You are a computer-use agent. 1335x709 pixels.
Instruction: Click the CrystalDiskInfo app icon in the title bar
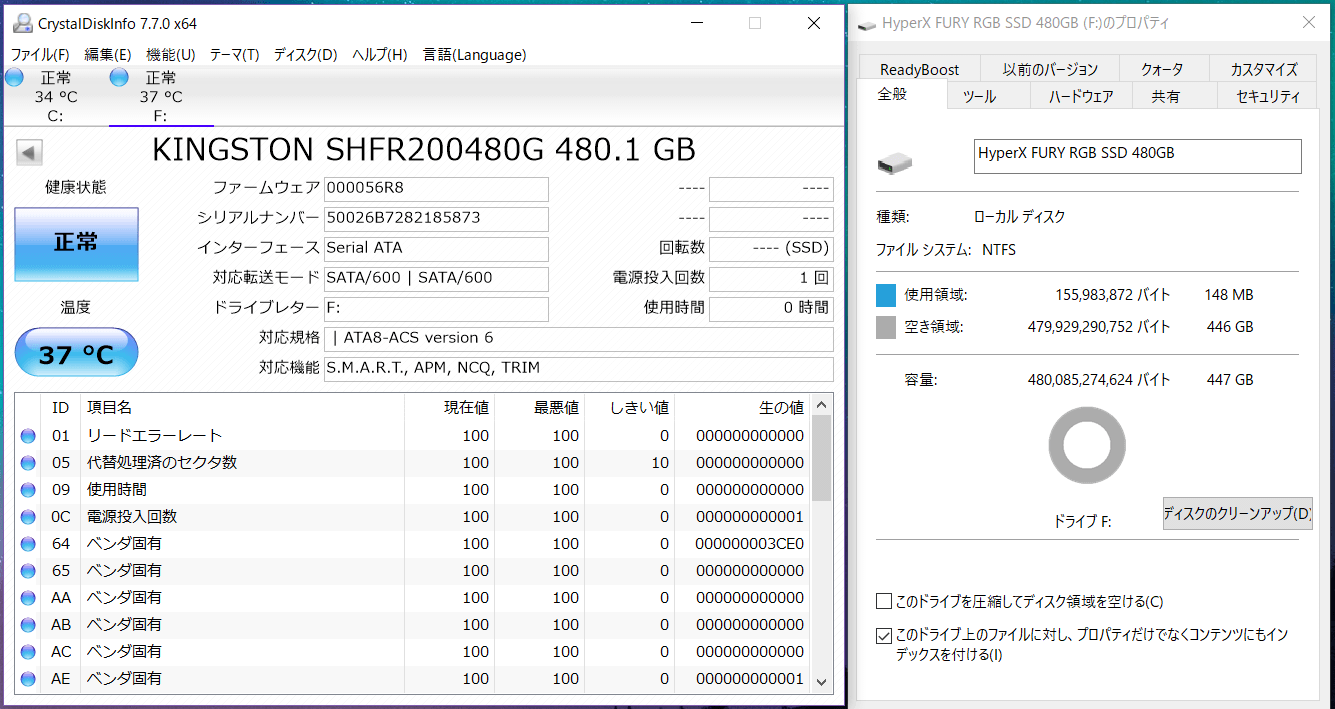(21, 23)
